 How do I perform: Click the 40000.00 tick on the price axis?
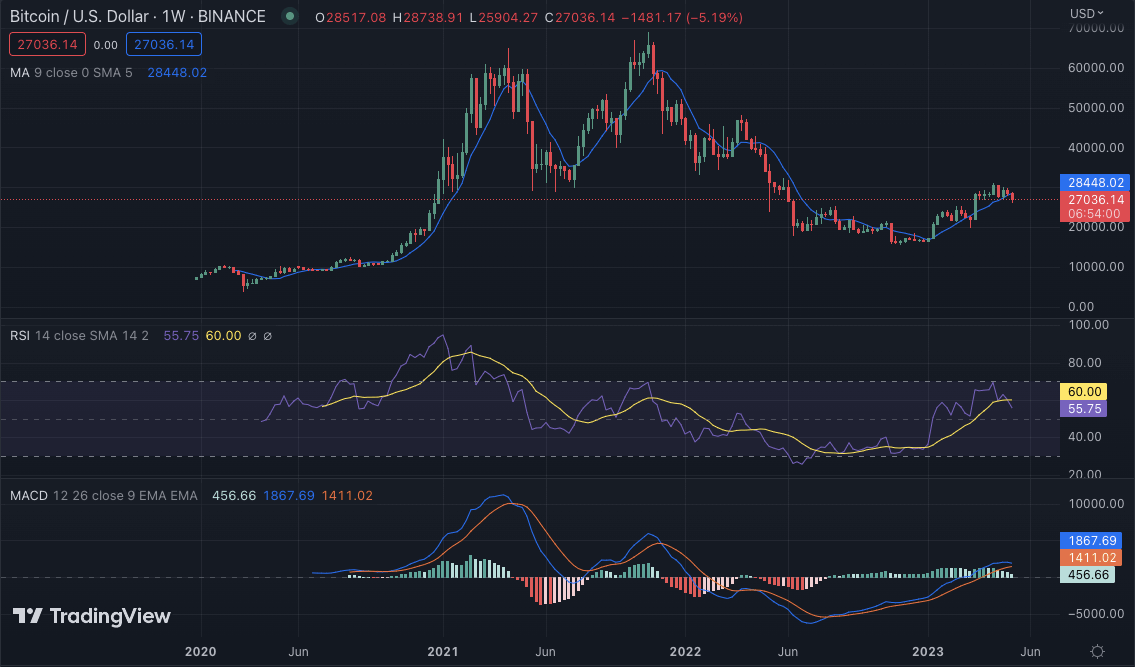[1096, 148]
